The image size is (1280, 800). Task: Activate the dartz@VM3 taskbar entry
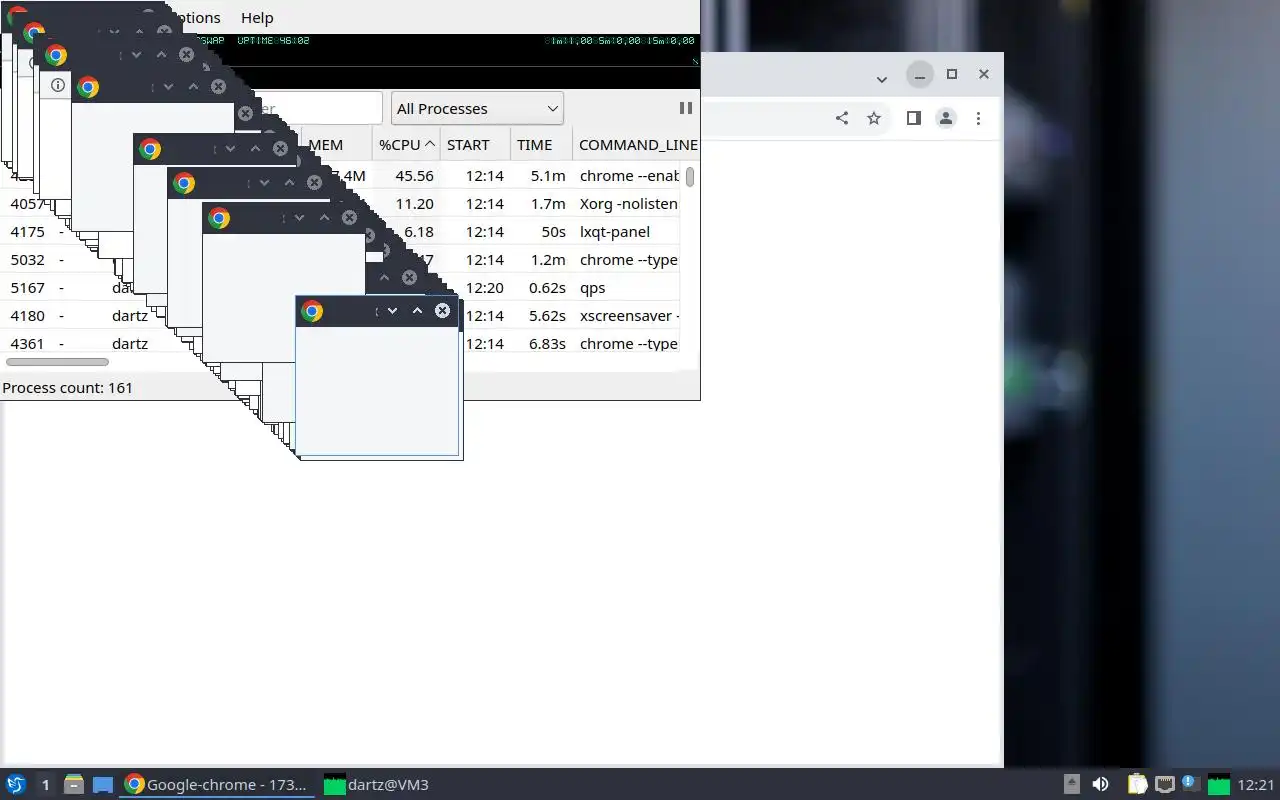(x=378, y=784)
